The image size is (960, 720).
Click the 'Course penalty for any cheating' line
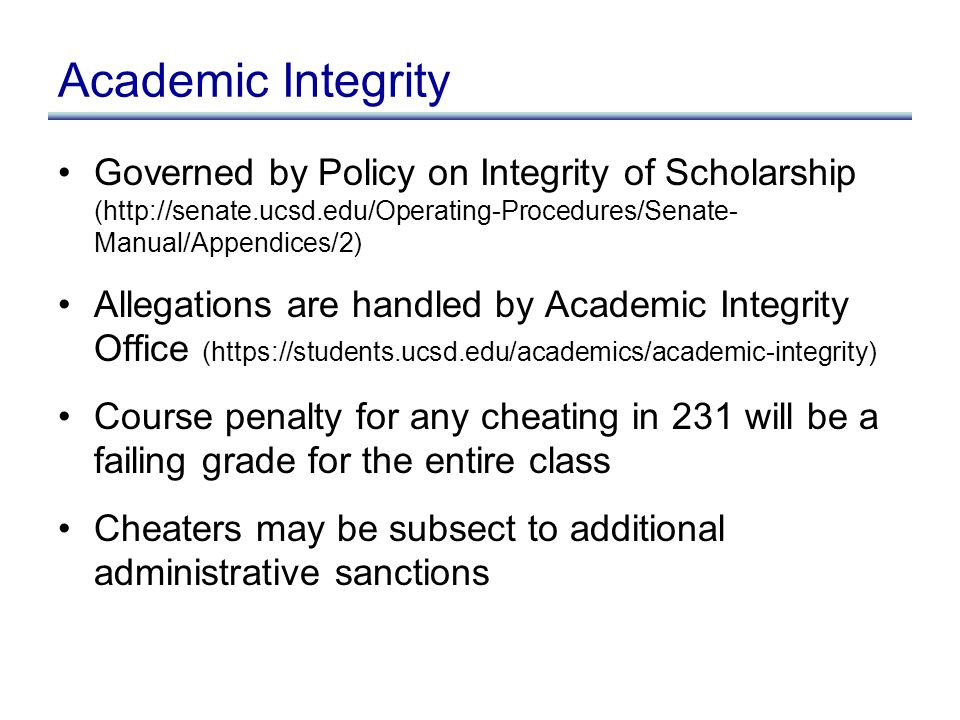pyautogui.click(x=486, y=418)
